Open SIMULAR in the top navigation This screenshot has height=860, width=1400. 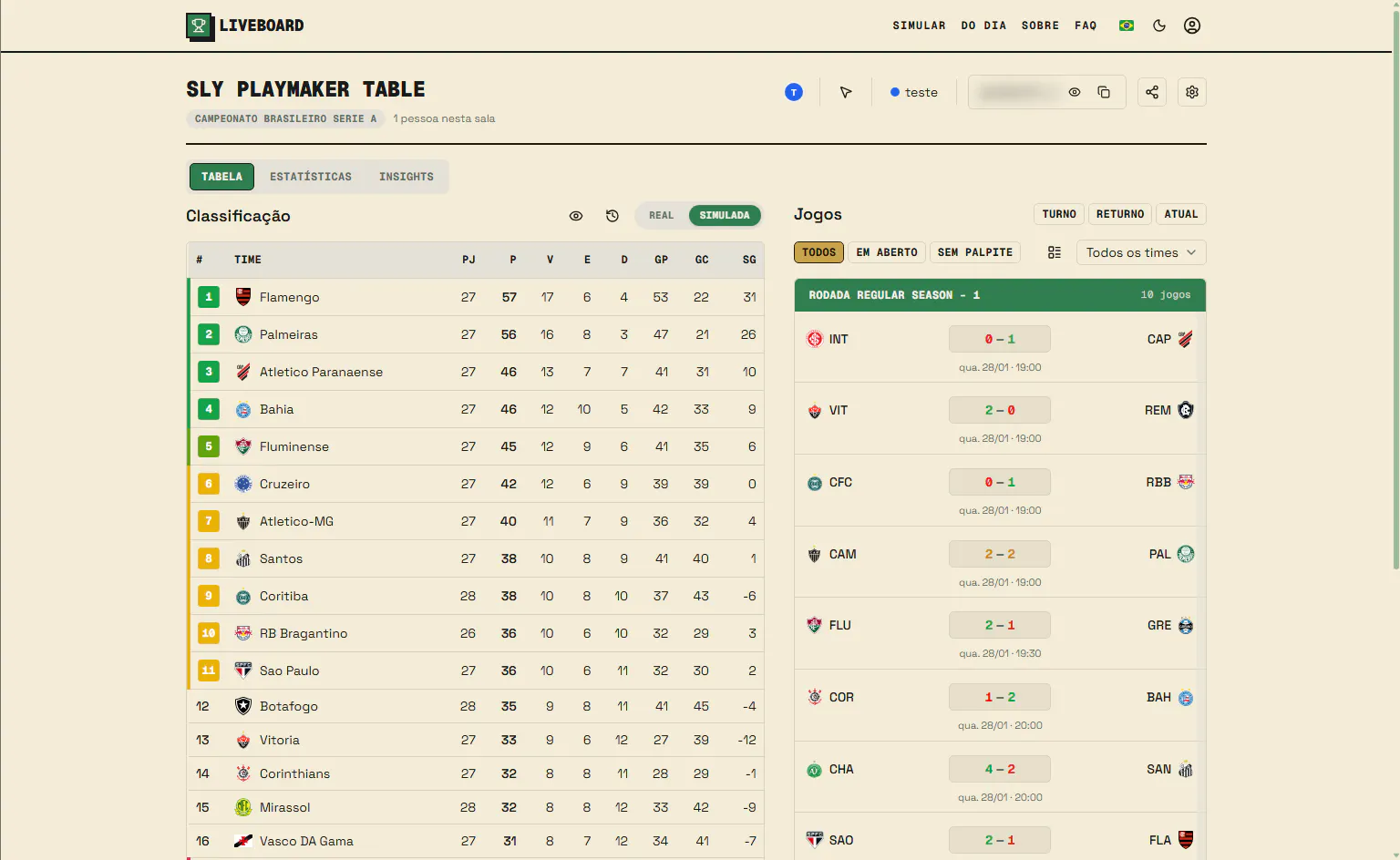coord(919,26)
